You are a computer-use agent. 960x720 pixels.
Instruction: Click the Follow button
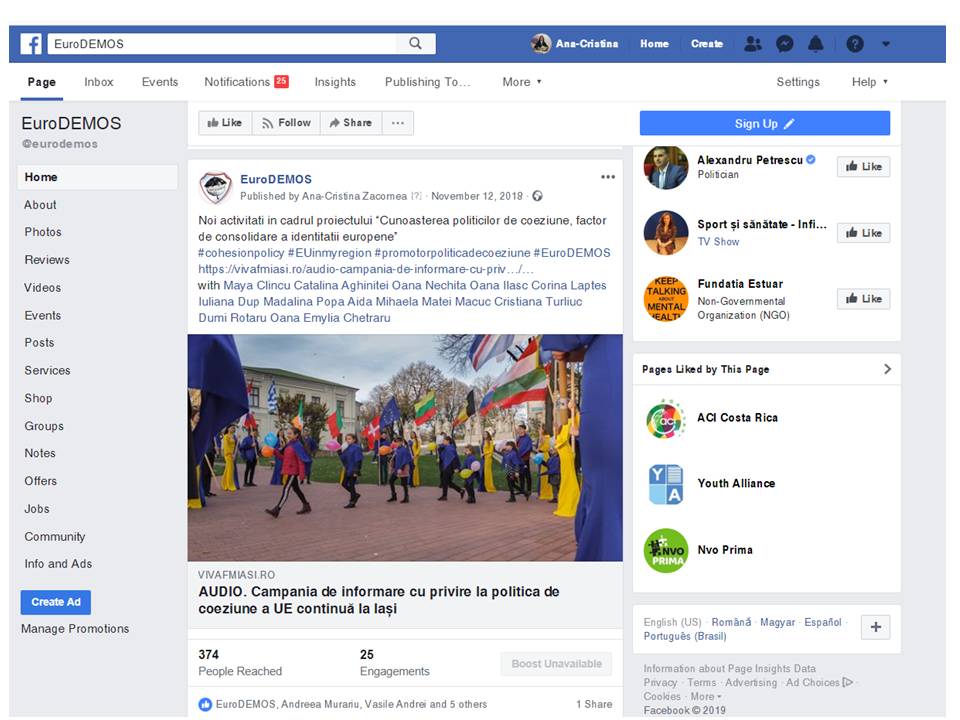pyautogui.click(x=286, y=123)
